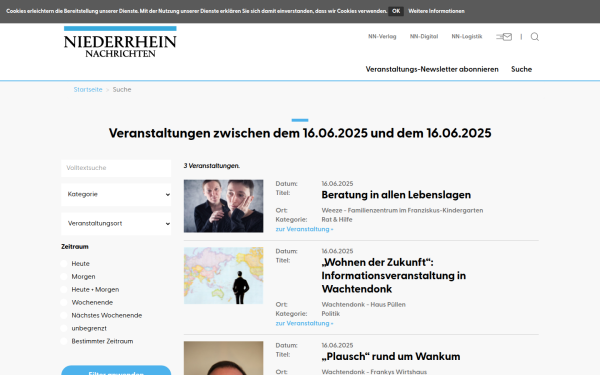Click the Niederrhein Nachrichten logo
Screen dimensions: 600x375
120,42
